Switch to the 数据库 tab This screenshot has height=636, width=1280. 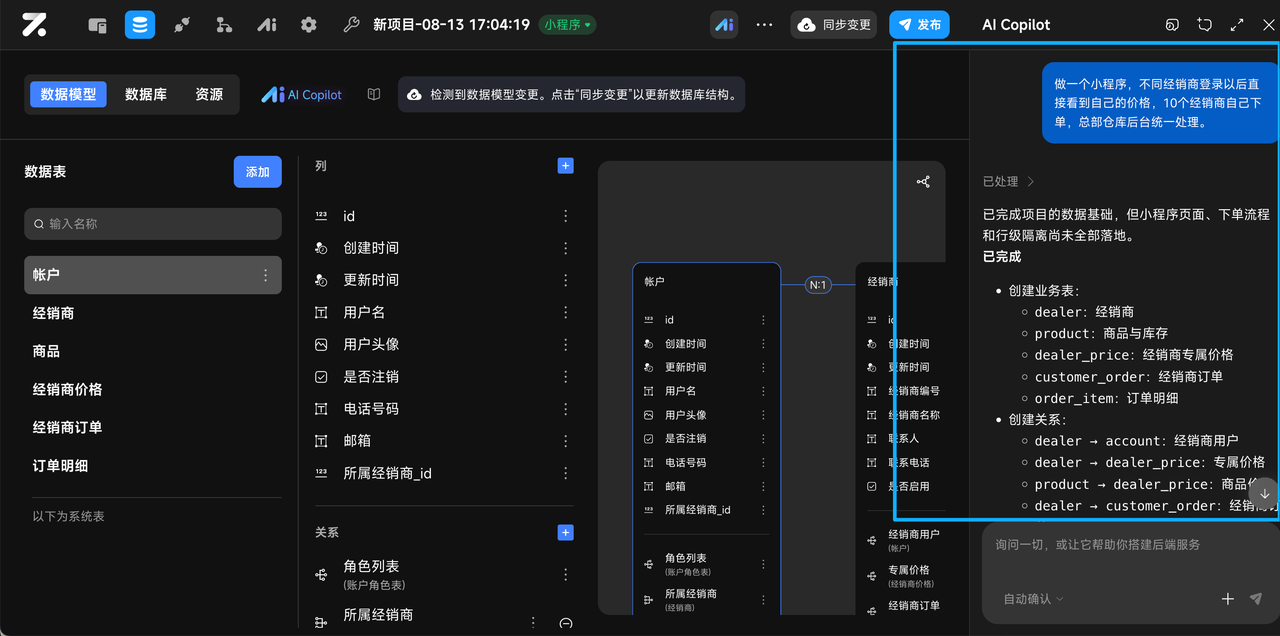click(146, 94)
